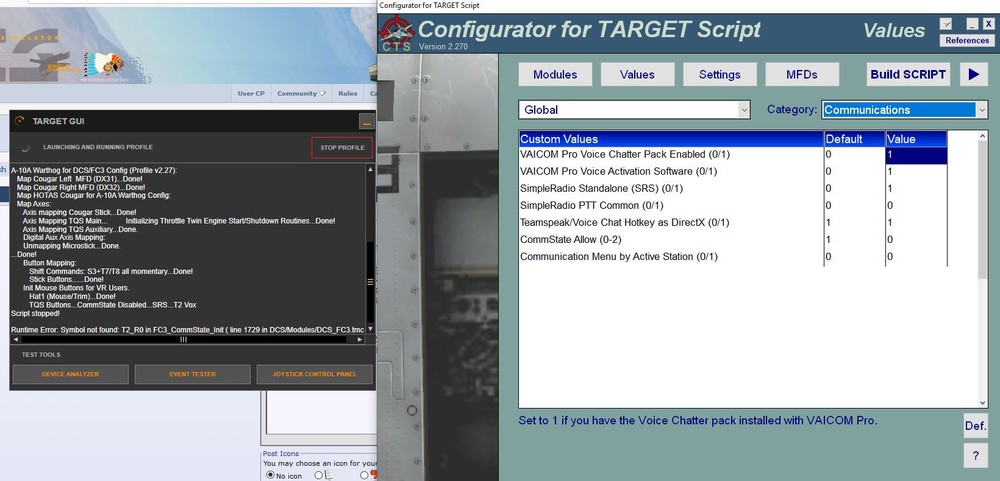Run the script with the play arrow button
Image resolution: width=1000 pixels, height=481 pixels.
pos(973,75)
